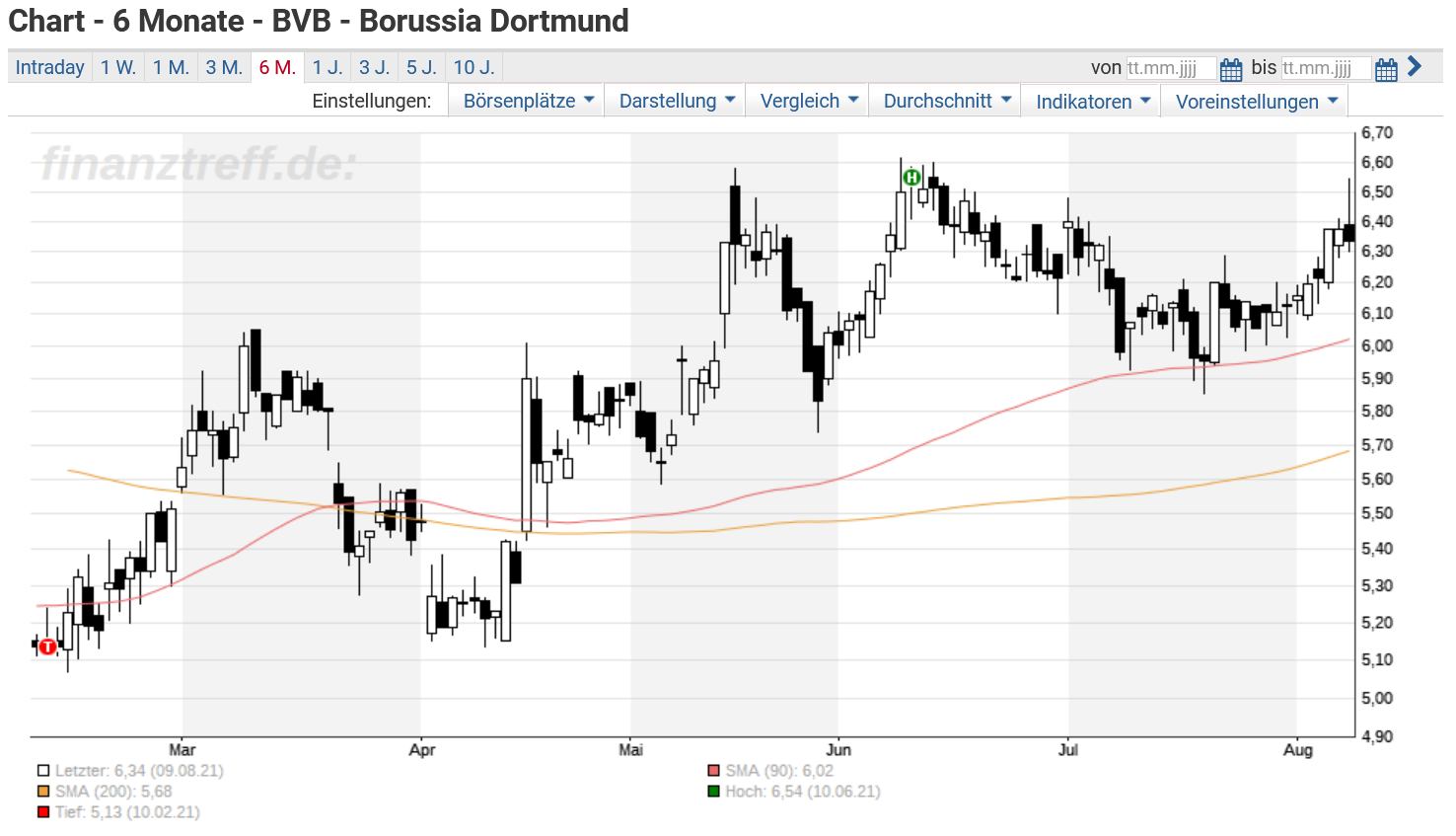1456x836 pixels.
Task: Expand the Durchschnitt dropdown
Action: 946,101
